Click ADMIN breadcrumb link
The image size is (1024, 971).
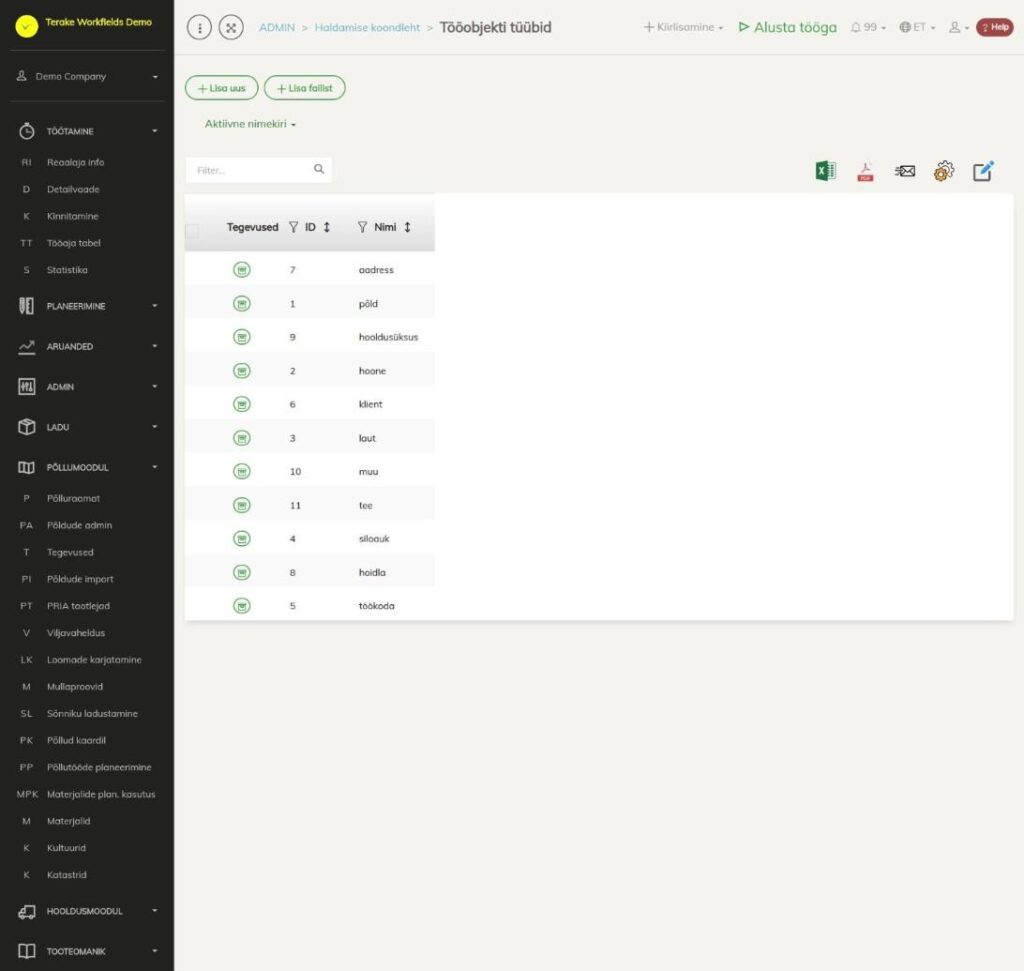277,27
